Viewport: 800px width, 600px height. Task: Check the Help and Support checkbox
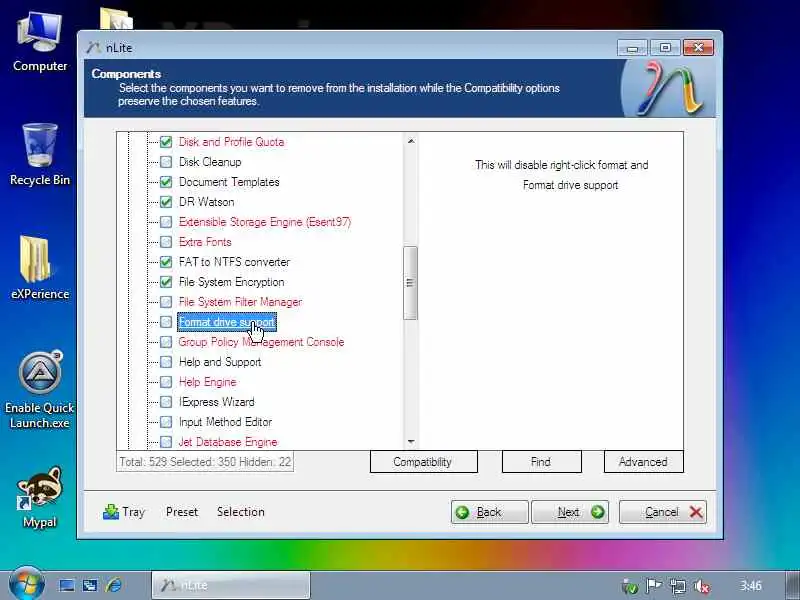[166, 362]
